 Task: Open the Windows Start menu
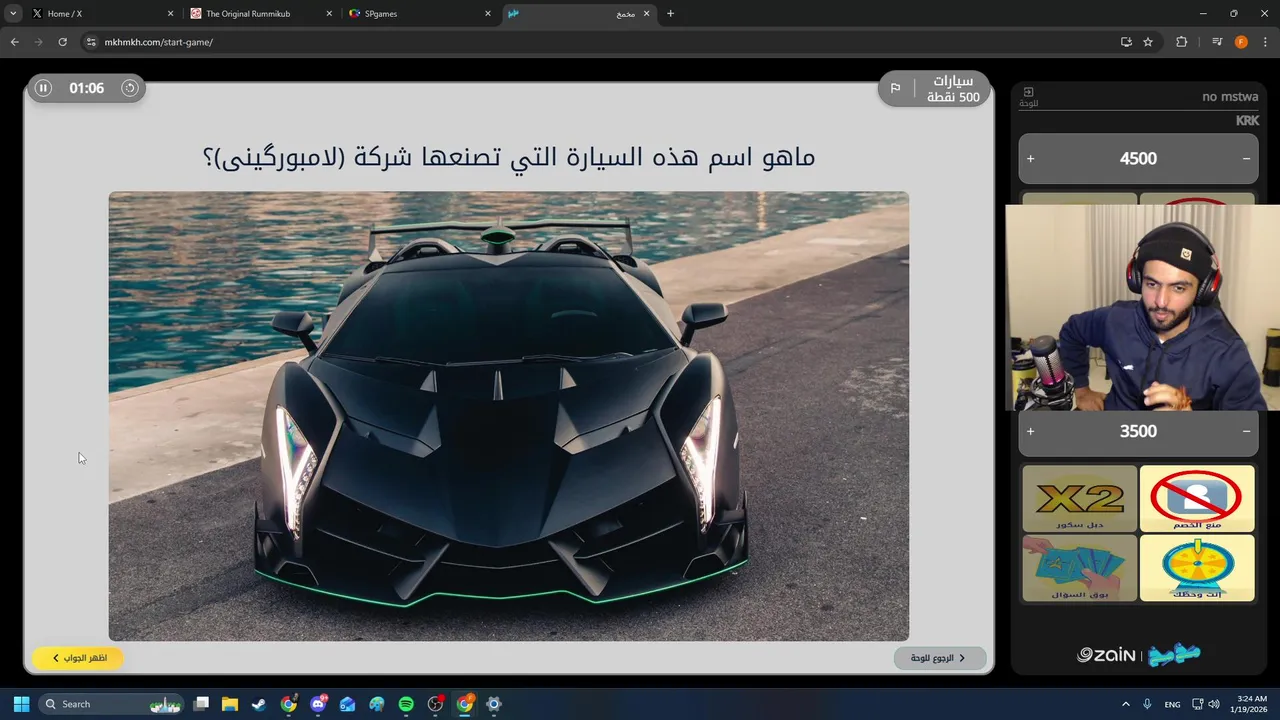[21, 704]
